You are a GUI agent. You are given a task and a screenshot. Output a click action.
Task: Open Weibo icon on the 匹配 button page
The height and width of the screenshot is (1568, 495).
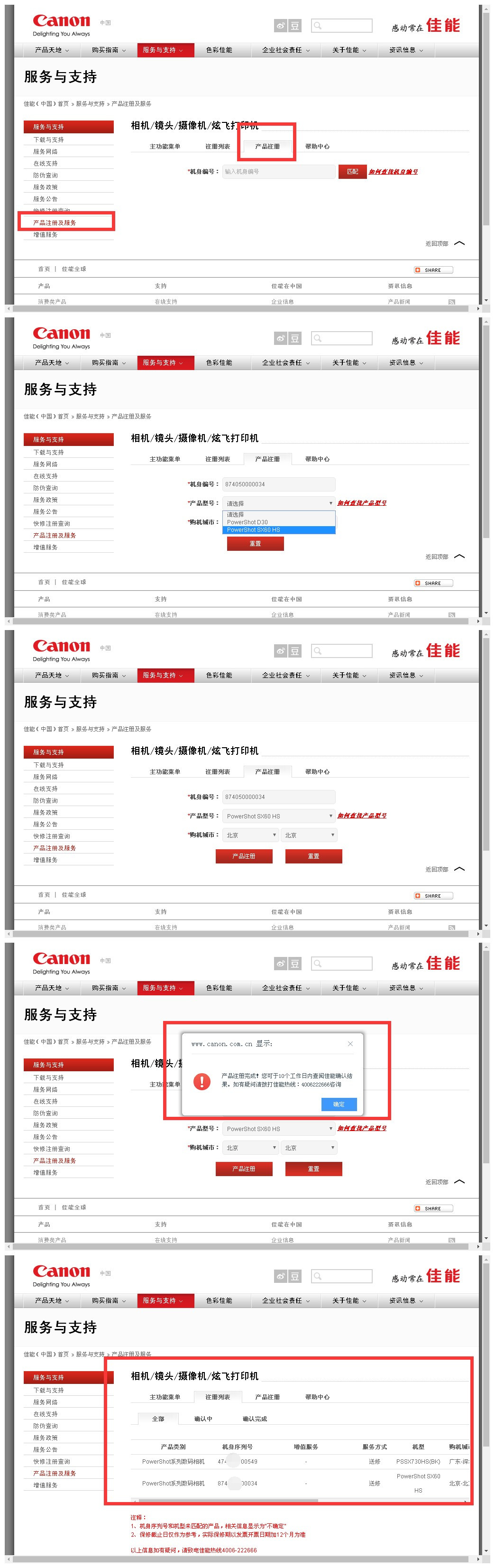point(280,26)
